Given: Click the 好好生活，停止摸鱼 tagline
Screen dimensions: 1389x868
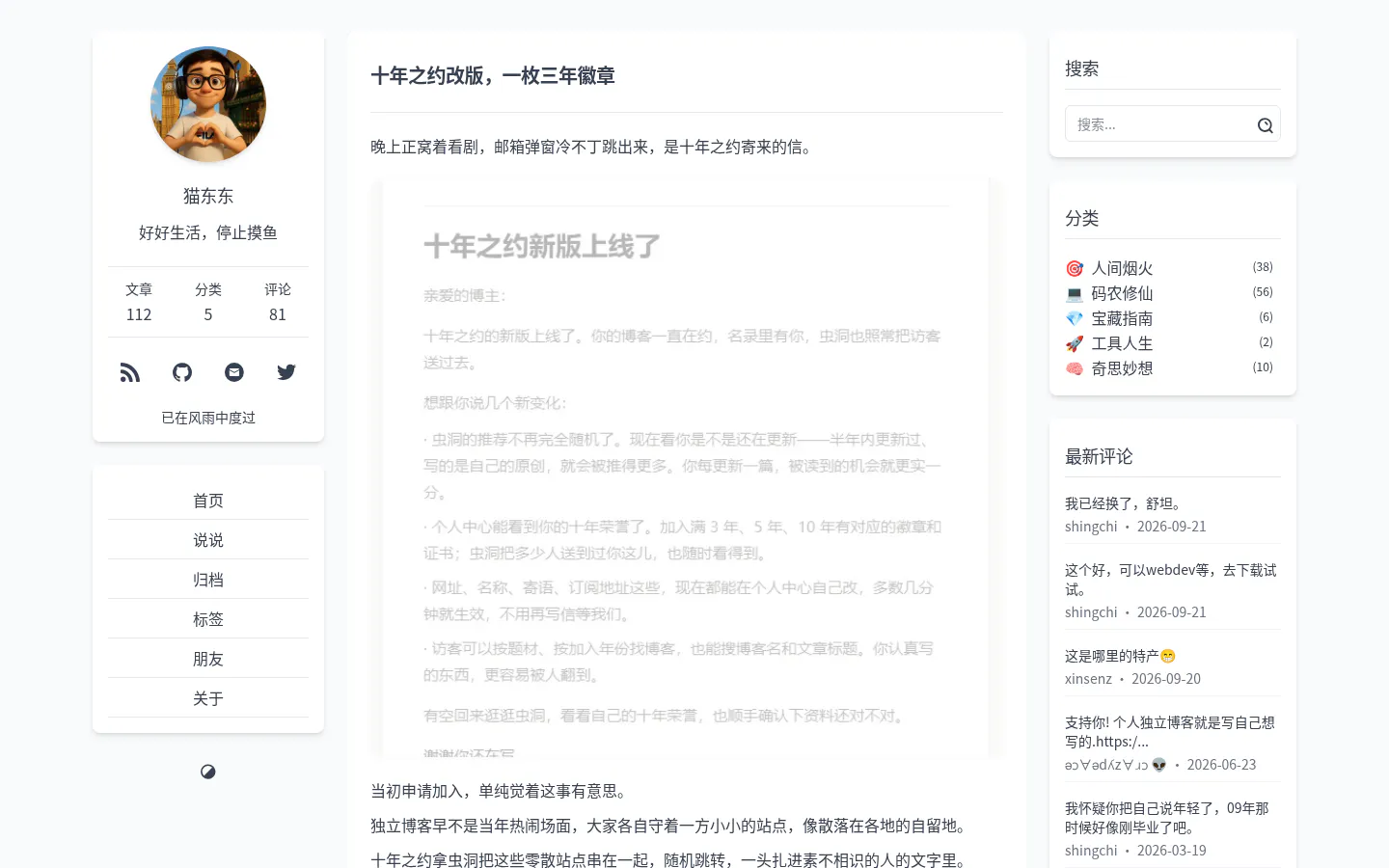Looking at the screenshot, I should click(x=208, y=232).
